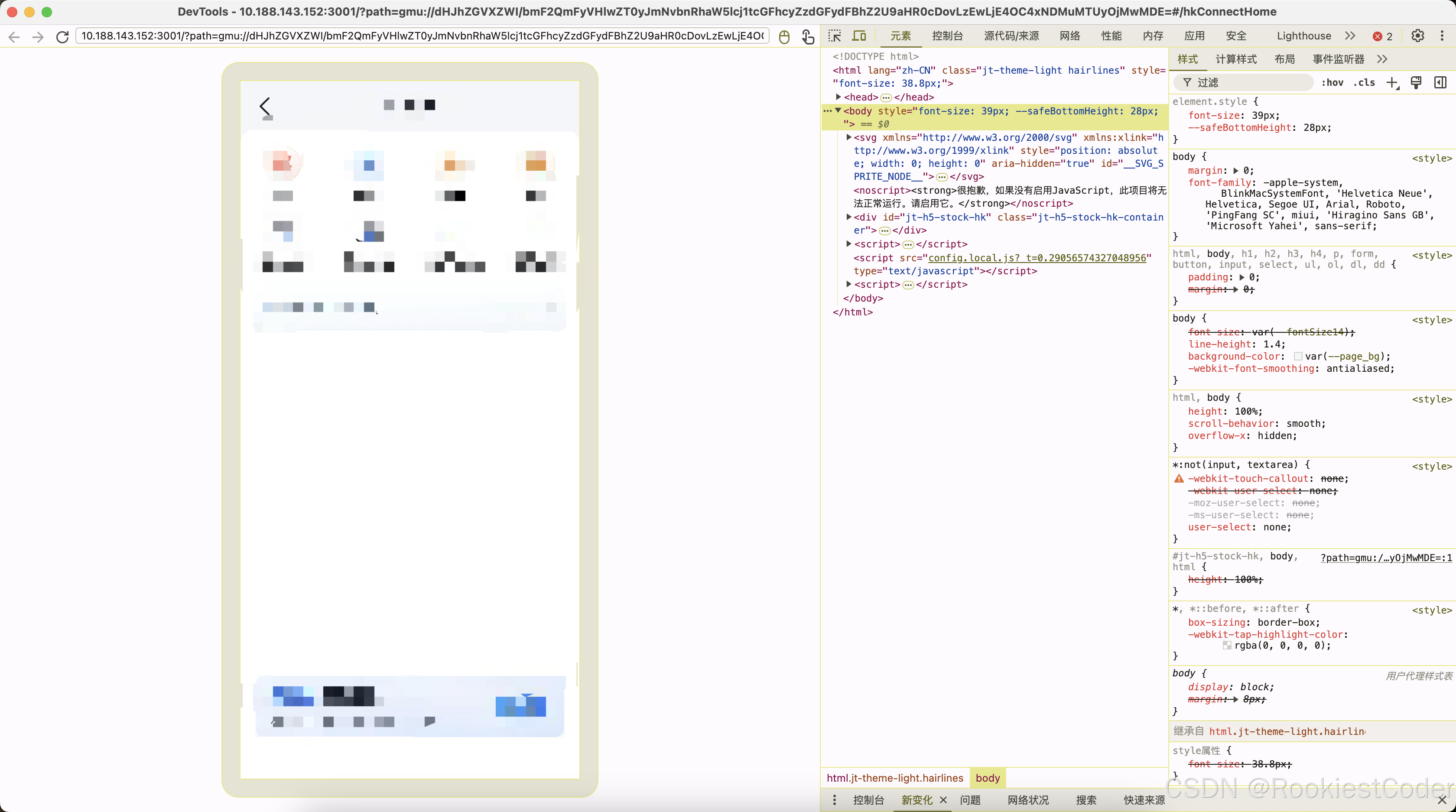Open DevTools settings gear
The width and height of the screenshot is (1456, 812).
coord(1417,36)
